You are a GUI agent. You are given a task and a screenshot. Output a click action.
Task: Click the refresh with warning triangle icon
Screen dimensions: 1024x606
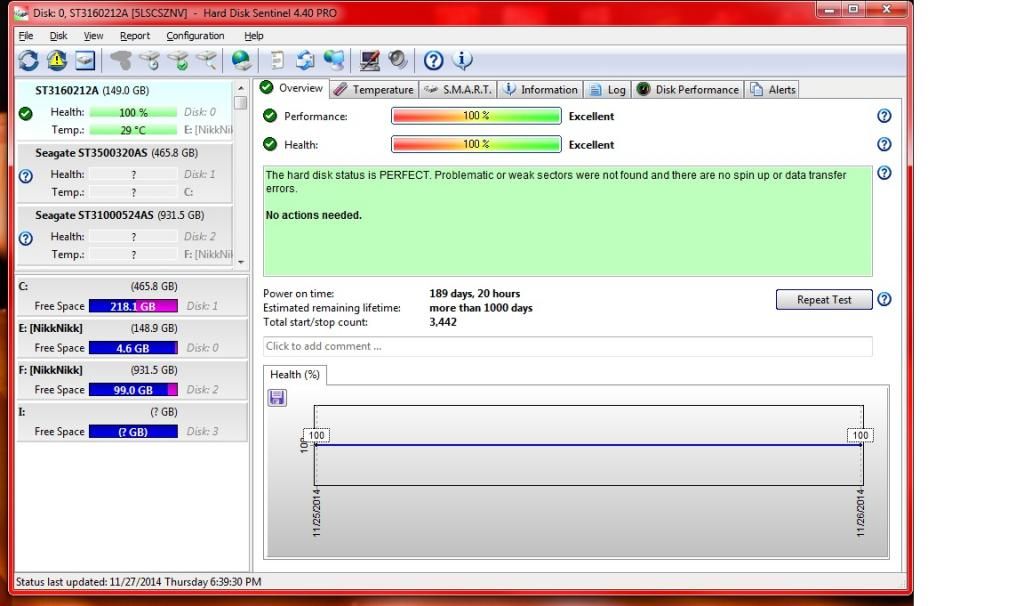point(57,61)
